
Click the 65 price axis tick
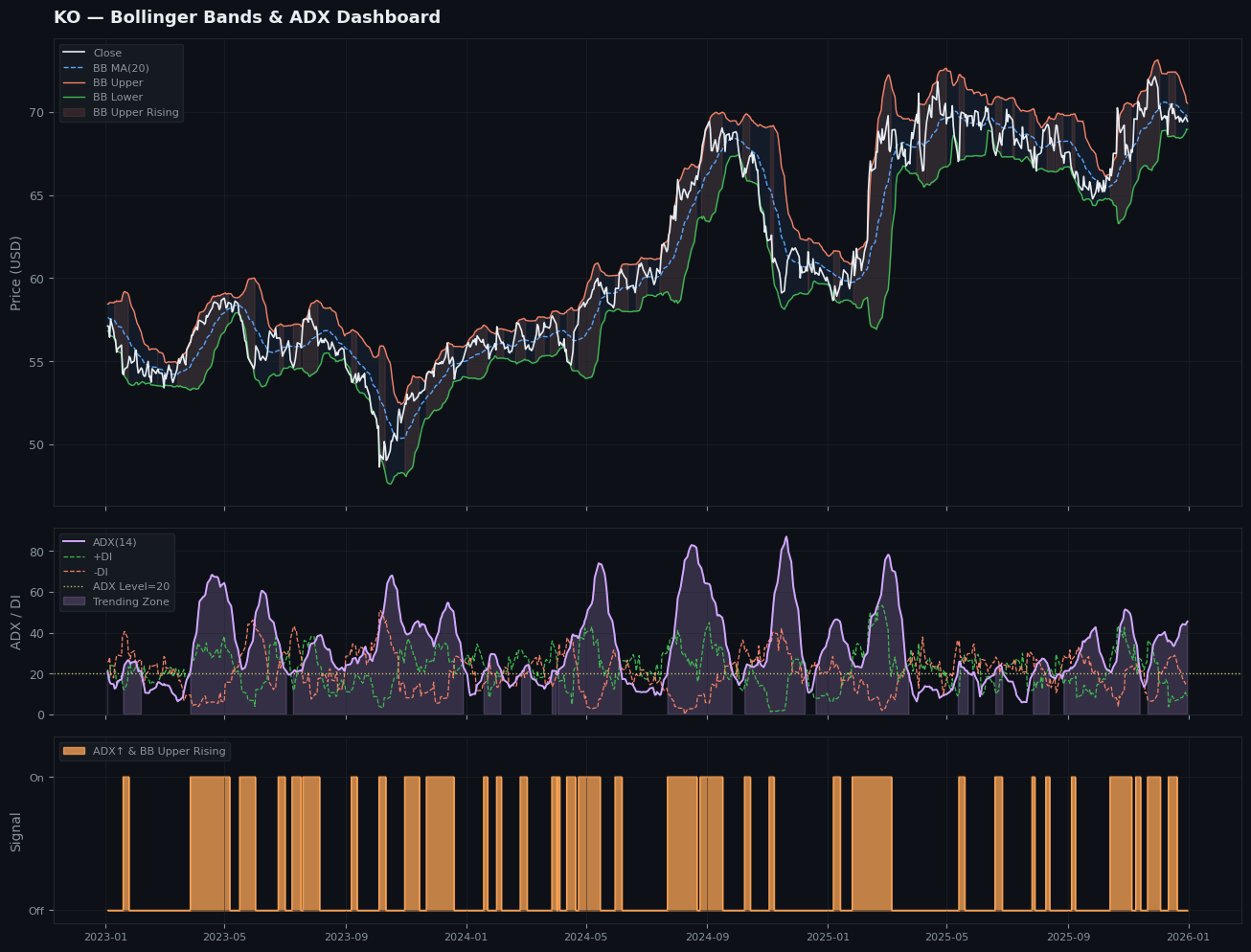[36, 195]
